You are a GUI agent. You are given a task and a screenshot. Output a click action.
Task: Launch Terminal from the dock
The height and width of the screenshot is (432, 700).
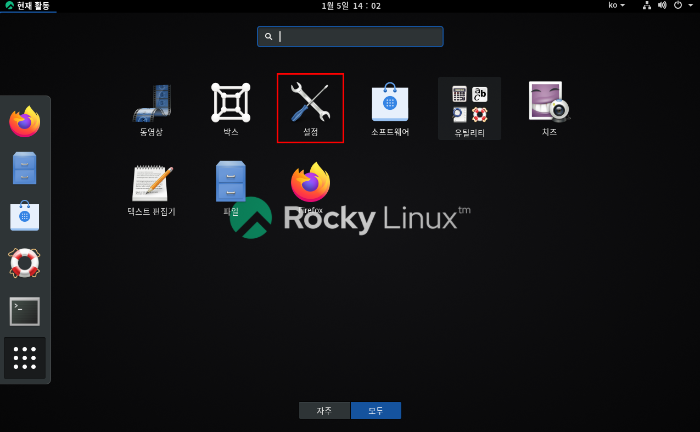coord(25,311)
